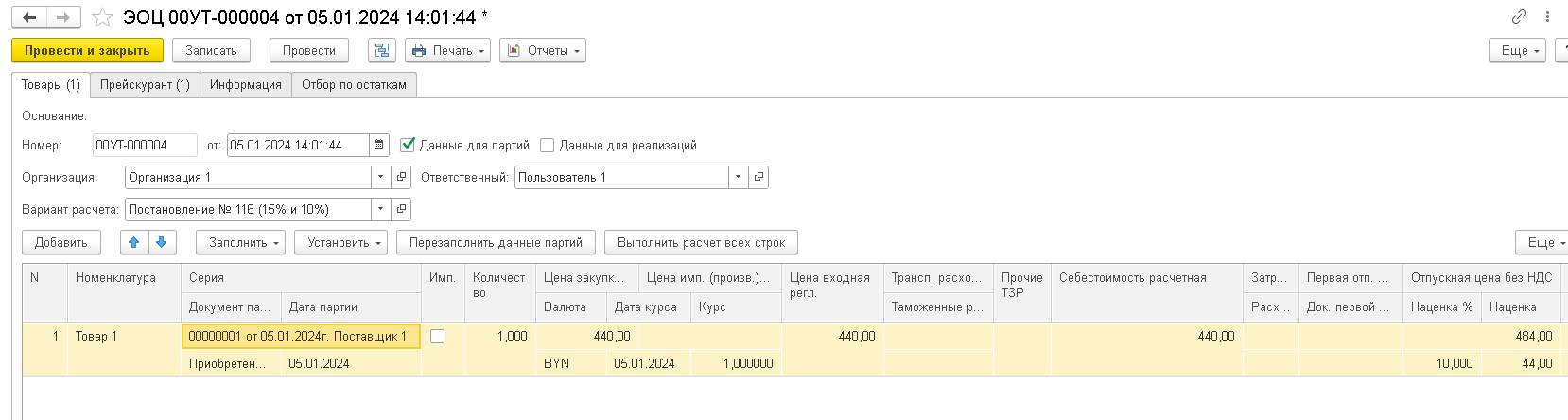1568x420 pixels.
Task: Open the Отбор по остаткам tab
Action: coord(354,84)
